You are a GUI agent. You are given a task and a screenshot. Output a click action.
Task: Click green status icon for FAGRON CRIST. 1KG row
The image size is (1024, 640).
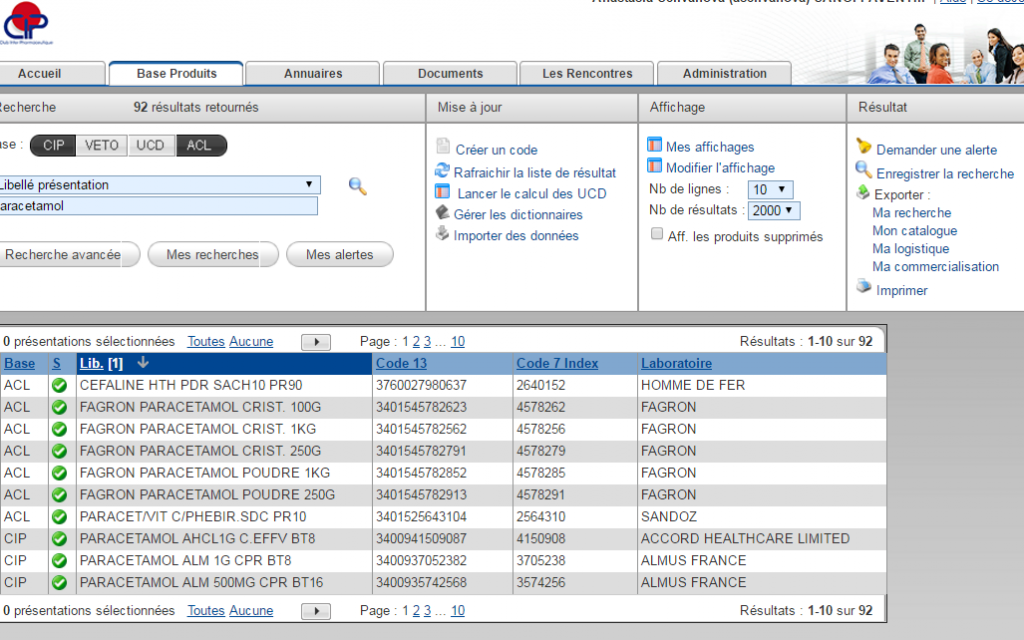pyautogui.click(x=59, y=429)
